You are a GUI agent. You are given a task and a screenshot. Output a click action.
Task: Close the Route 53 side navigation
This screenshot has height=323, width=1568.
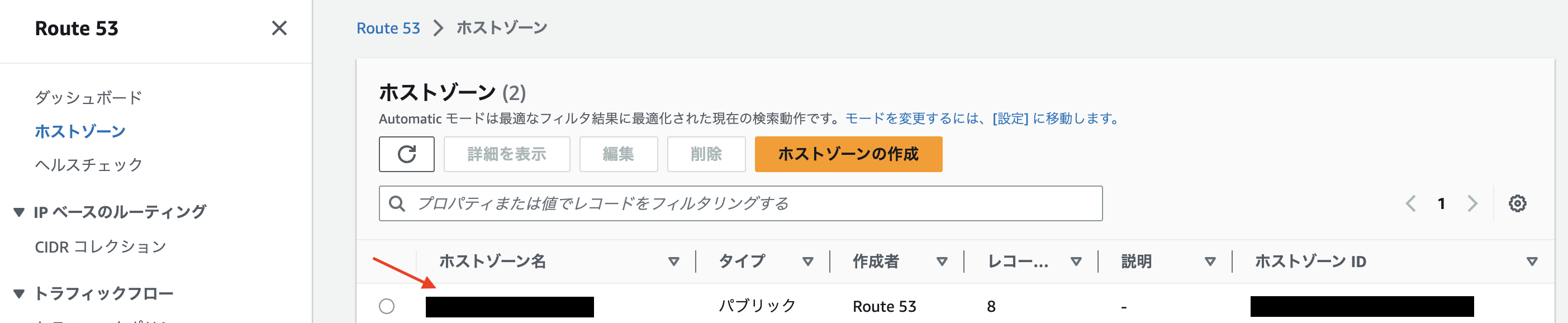[279, 28]
